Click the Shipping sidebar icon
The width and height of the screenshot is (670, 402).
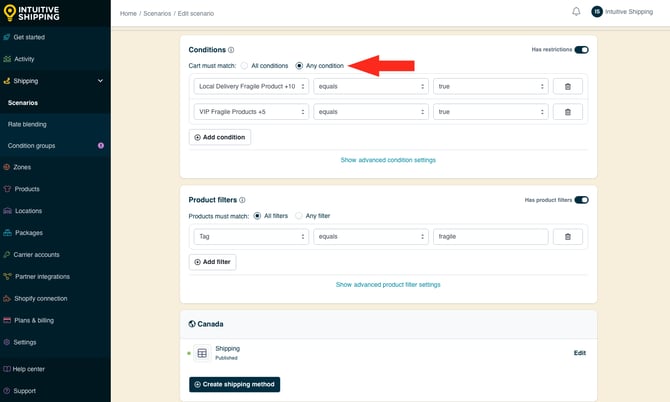[7, 81]
